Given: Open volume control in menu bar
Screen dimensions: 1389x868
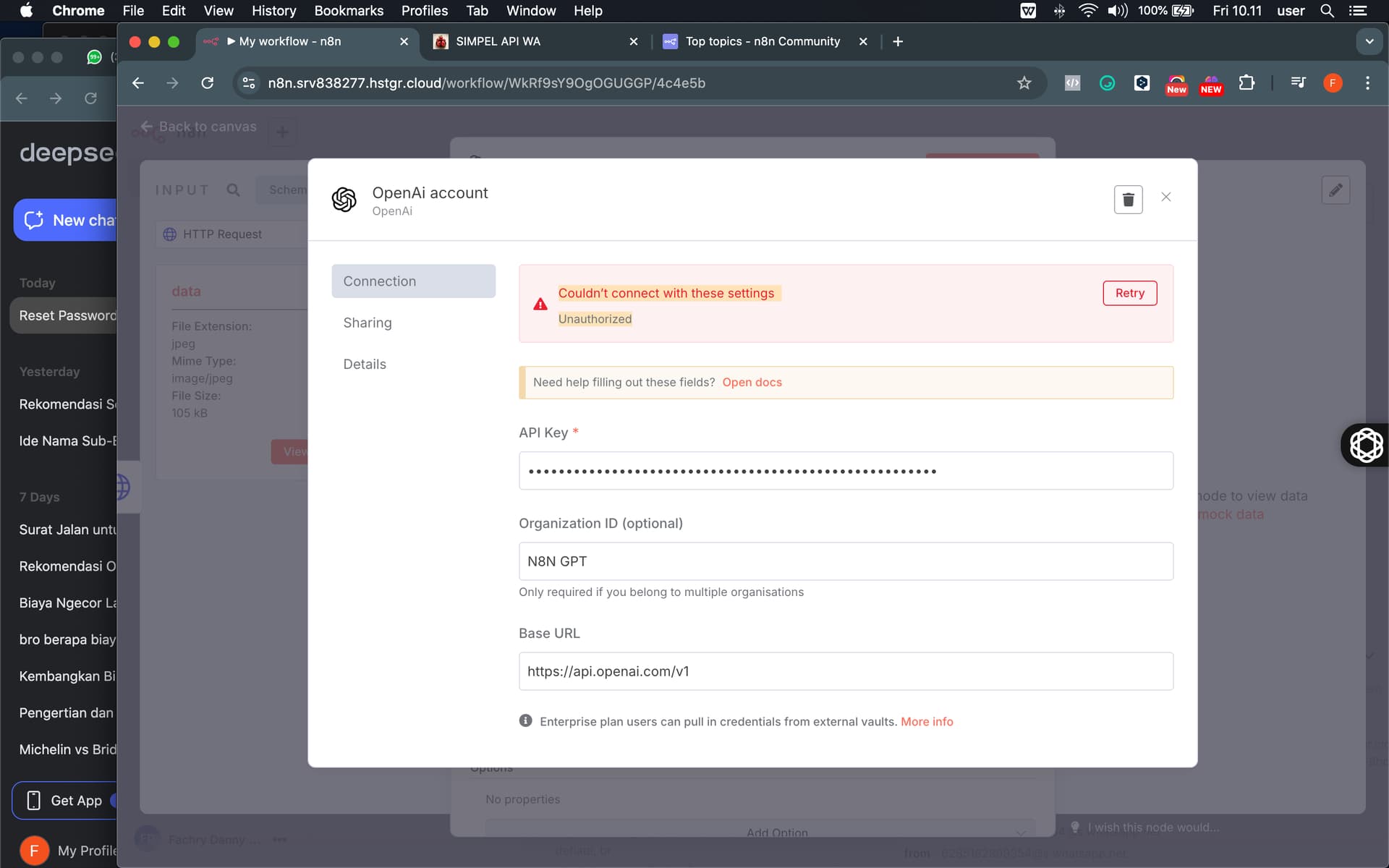Looking at the screenshot, I should [x=1118, y=10].
